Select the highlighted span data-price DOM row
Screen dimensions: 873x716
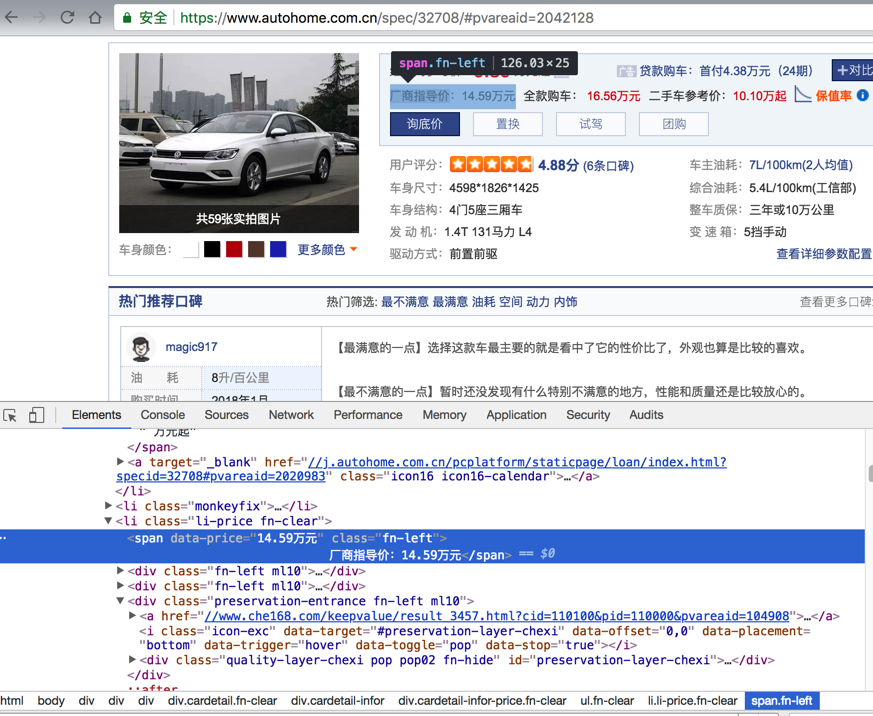(432, 546)
